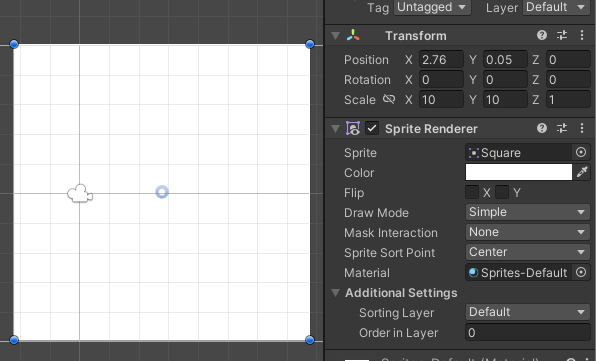
Task: Open material object picker for Sprites-Default
Action: click(x=581, y=272)
